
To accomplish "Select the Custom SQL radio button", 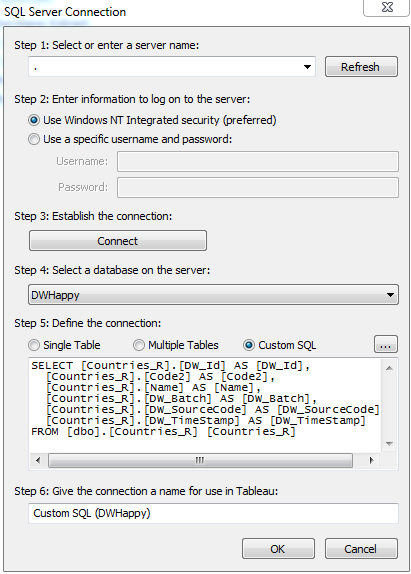I will pos(249,345).
